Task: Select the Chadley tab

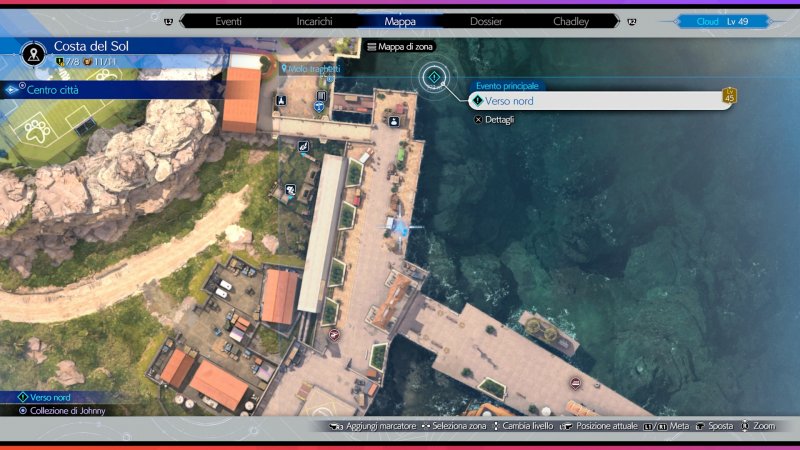Action: point(571,20)
